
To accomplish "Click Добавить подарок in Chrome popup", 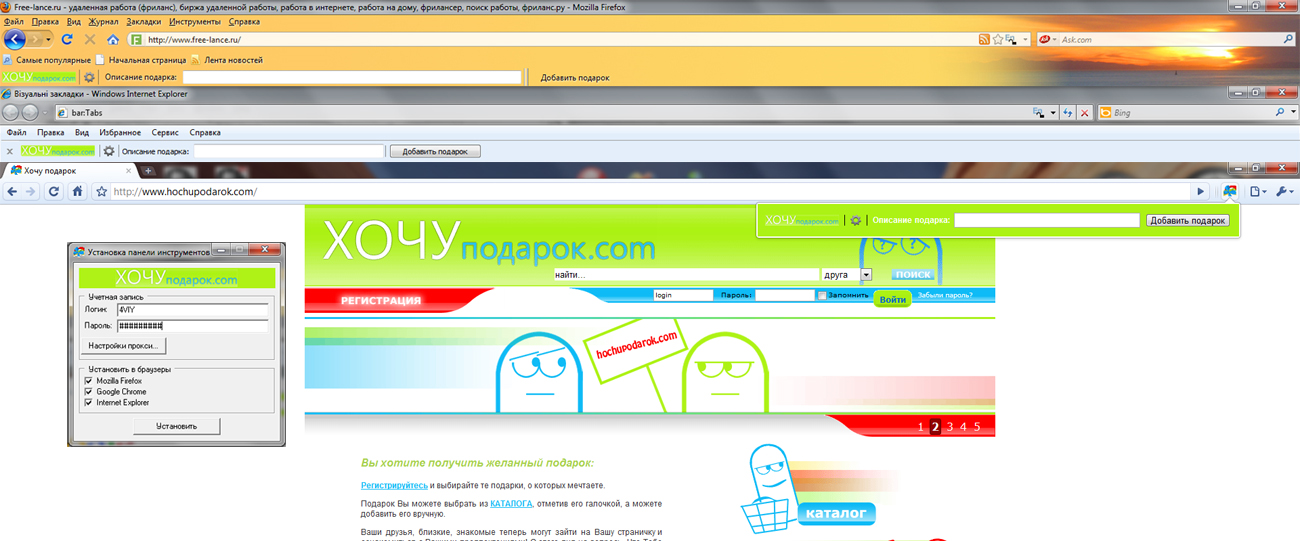I will 1188,220.
